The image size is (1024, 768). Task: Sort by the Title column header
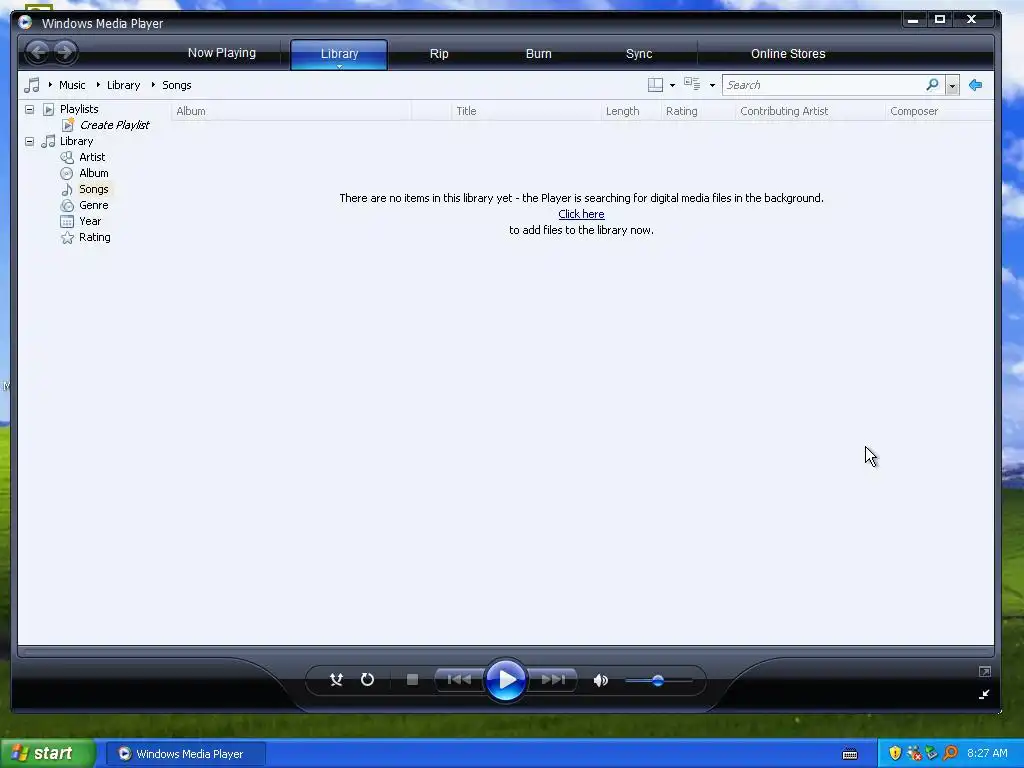coord(526,111)
